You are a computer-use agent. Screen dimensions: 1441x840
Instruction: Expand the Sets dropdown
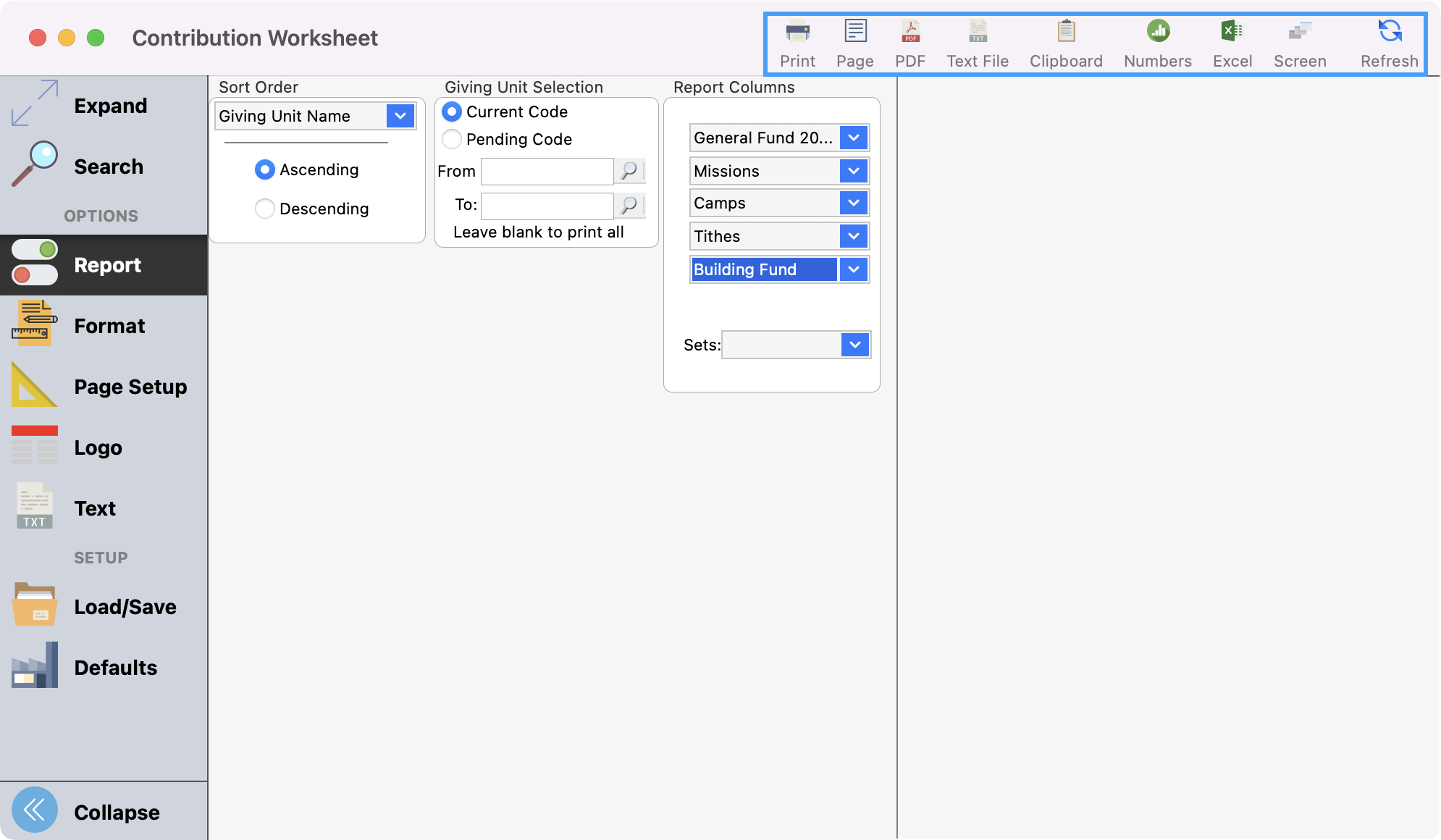(854, 345)
